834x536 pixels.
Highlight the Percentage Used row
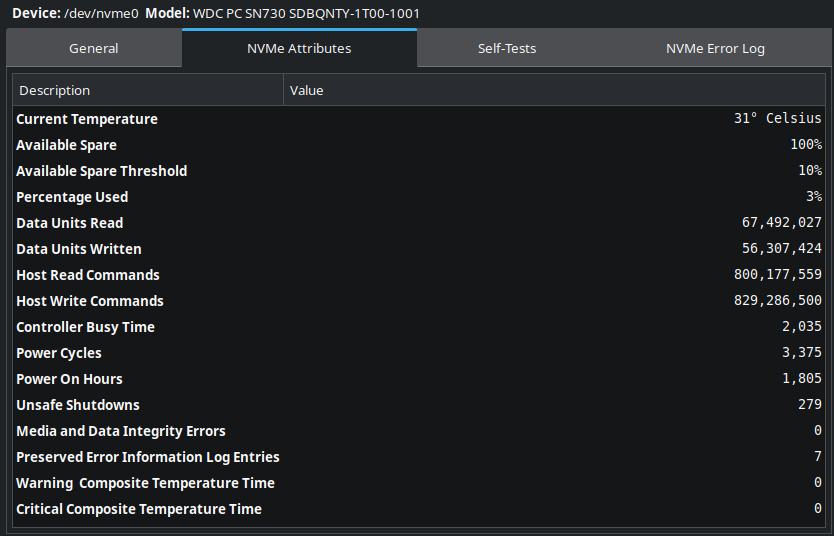click(72, 197)
